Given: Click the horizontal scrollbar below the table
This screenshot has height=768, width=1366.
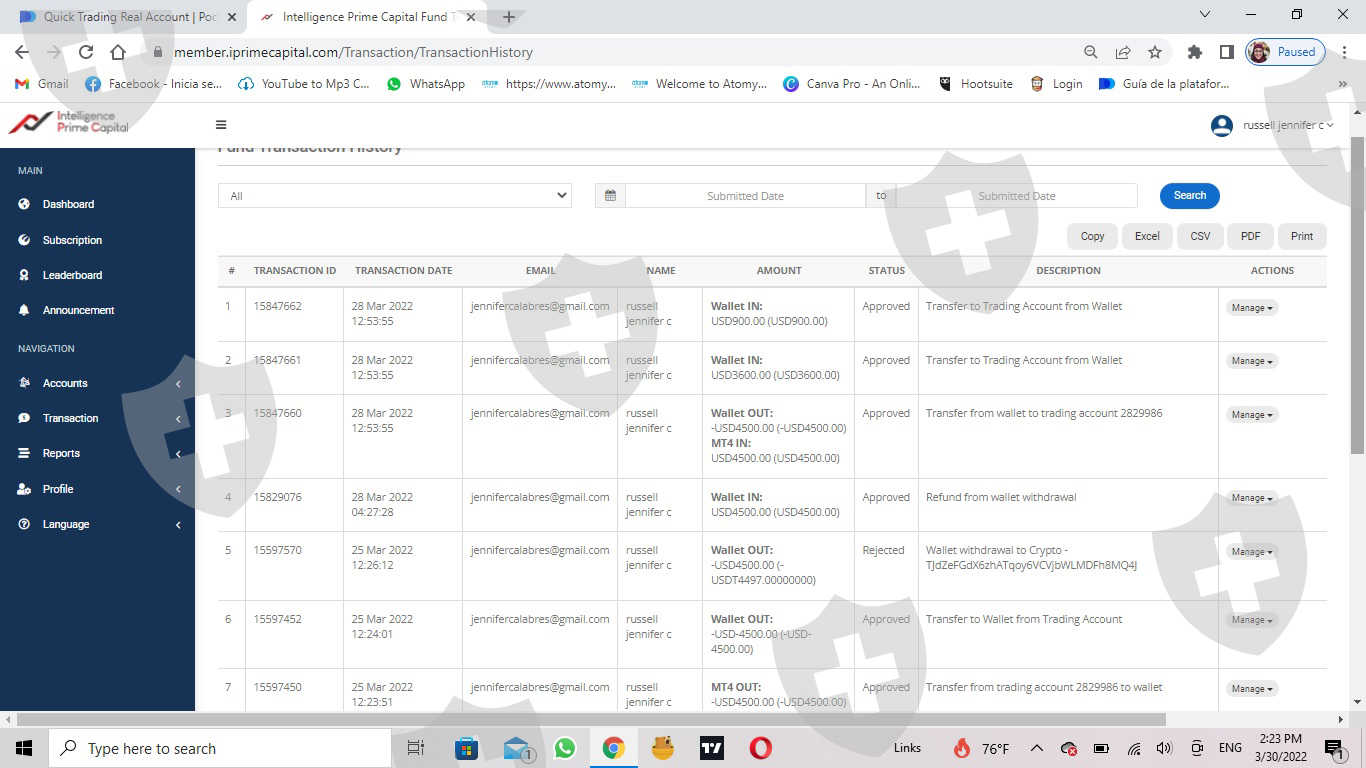Looking at the screenshot, I should point(590,719).
